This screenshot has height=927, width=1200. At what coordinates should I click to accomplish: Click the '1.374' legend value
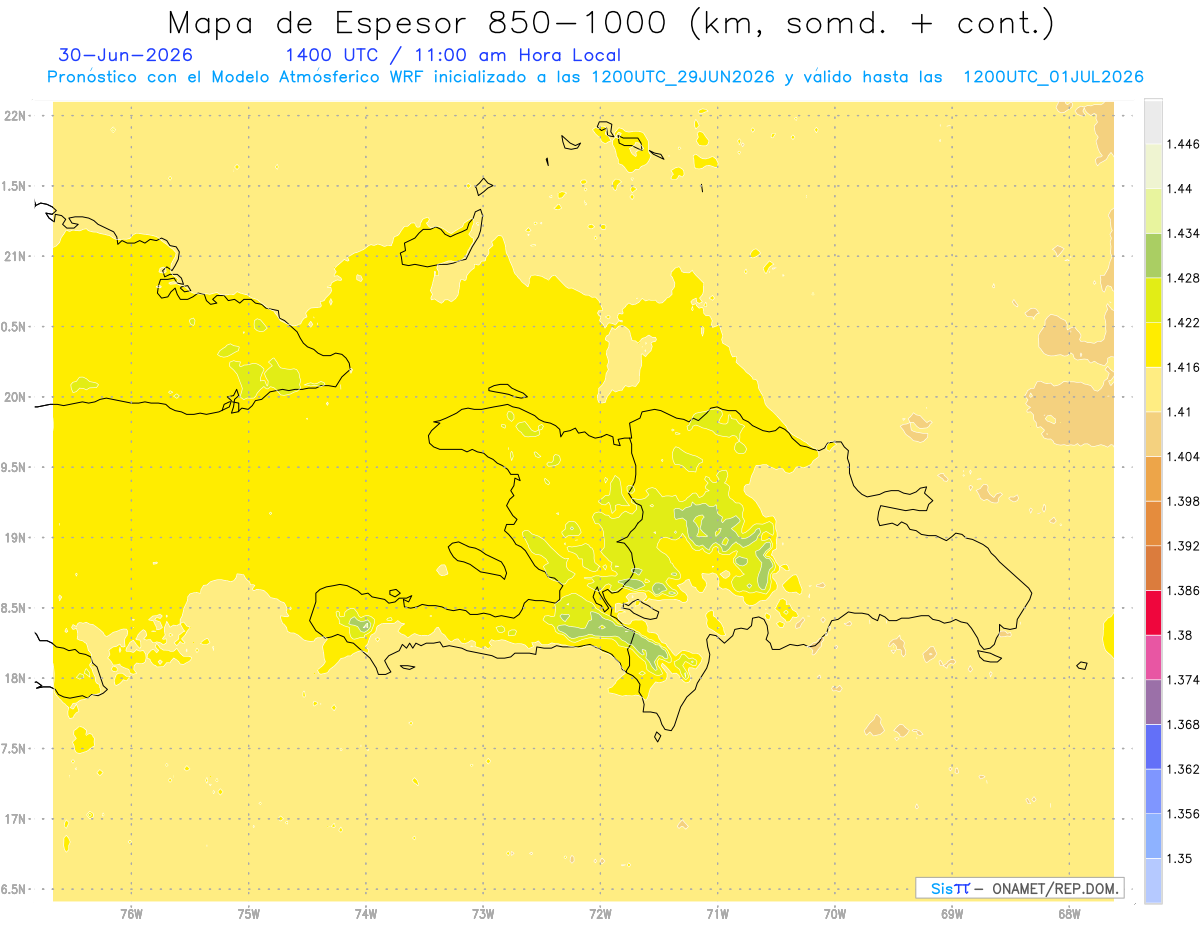[x=1183, y=680]
